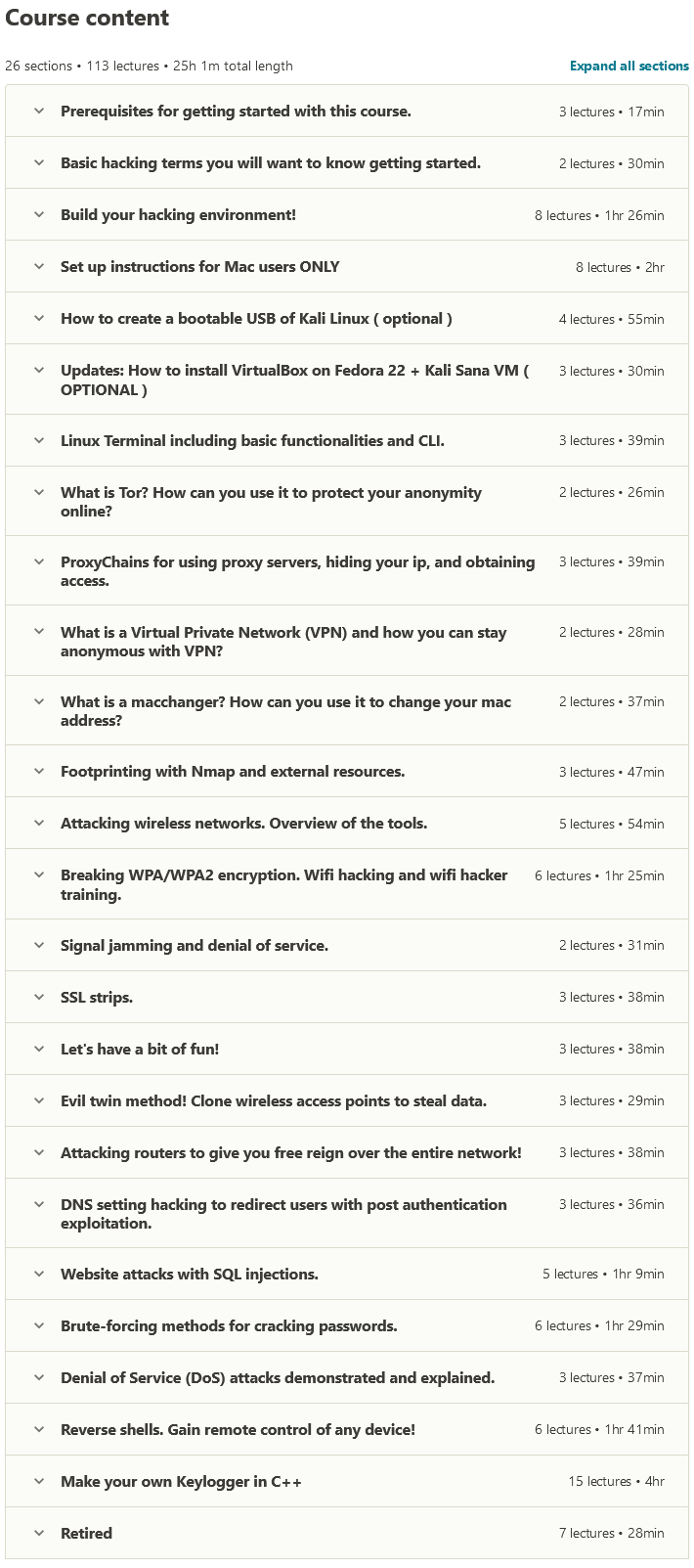Expand the What is Tor section chevron
The image size is (694, 1568).
(x=39, y=492)
